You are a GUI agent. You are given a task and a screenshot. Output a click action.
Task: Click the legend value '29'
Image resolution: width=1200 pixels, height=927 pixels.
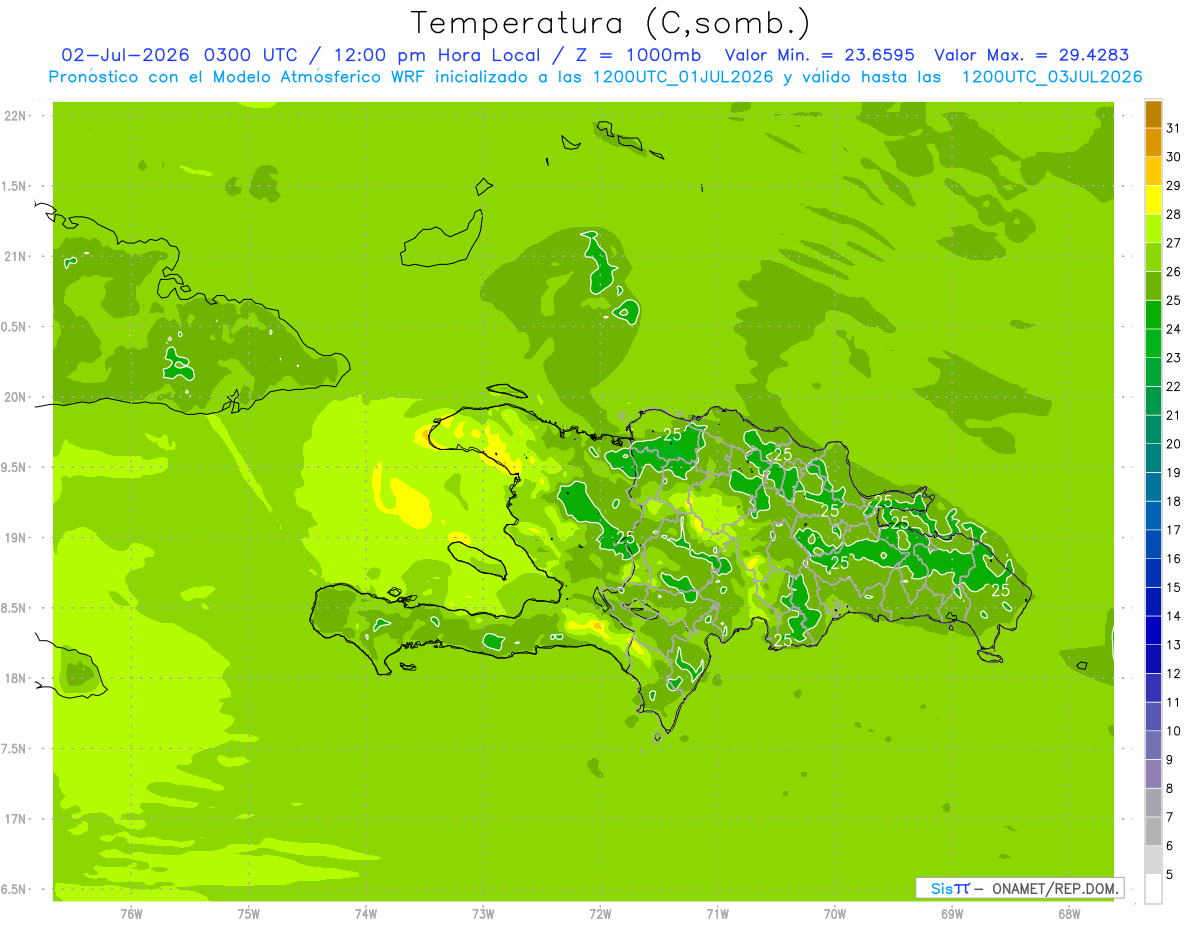pos(1173,186)
